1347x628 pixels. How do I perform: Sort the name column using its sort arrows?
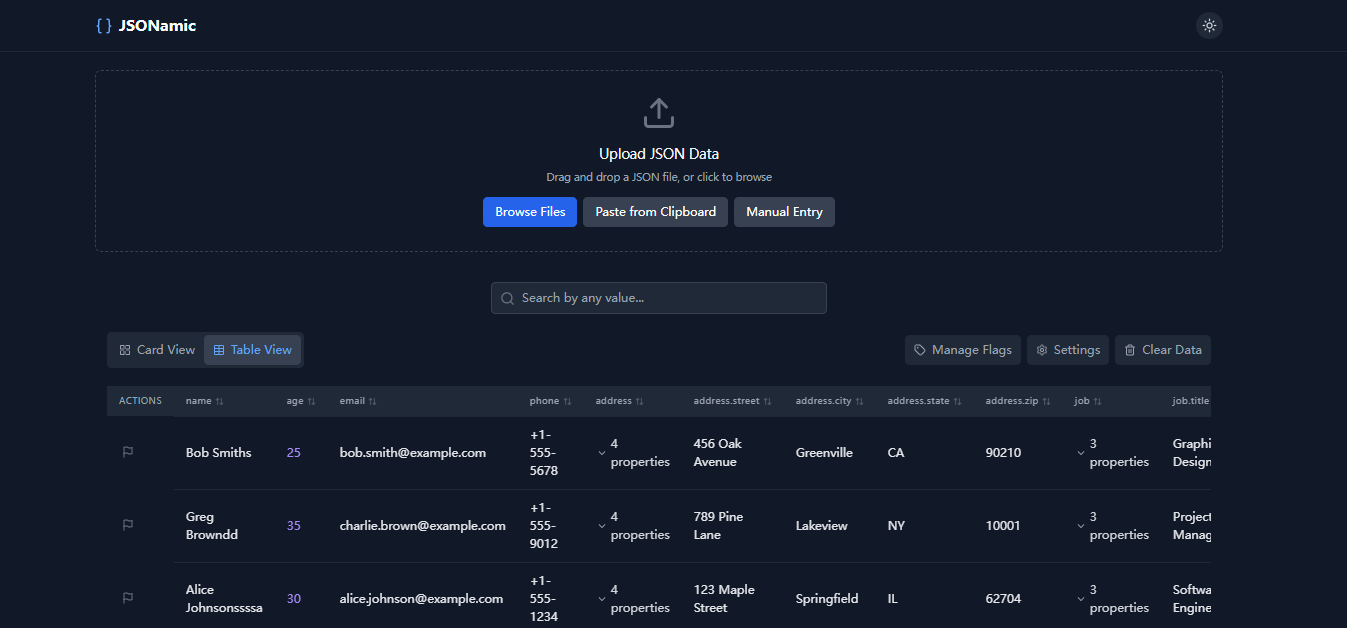click(x=221, y=400)
